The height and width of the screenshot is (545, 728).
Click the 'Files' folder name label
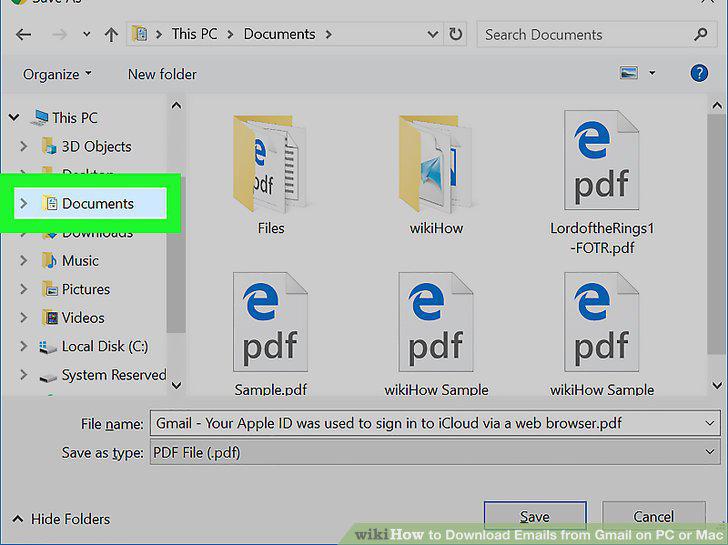point(271,228)
